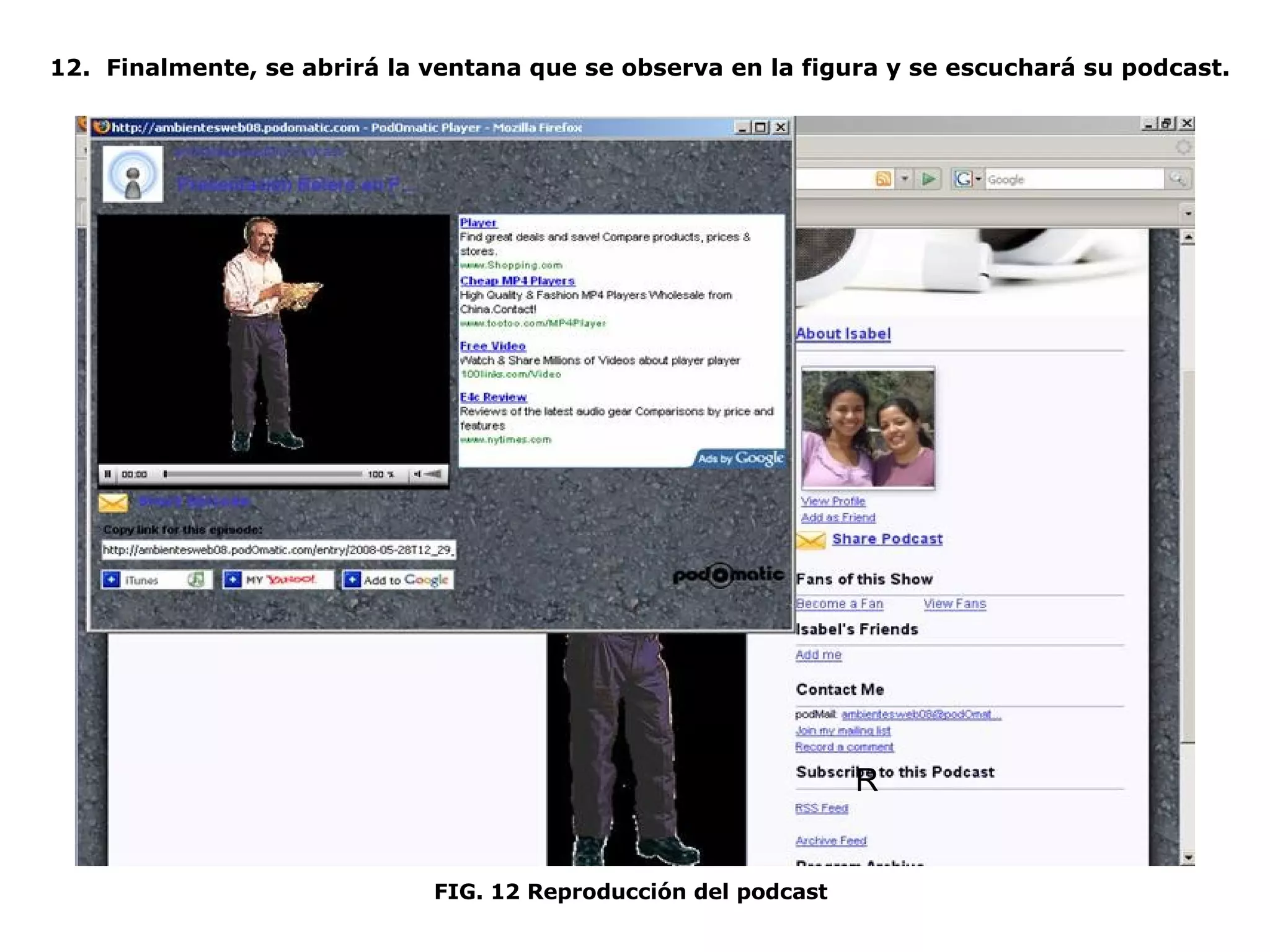Open the Player ad link

(x=478, y=223)
